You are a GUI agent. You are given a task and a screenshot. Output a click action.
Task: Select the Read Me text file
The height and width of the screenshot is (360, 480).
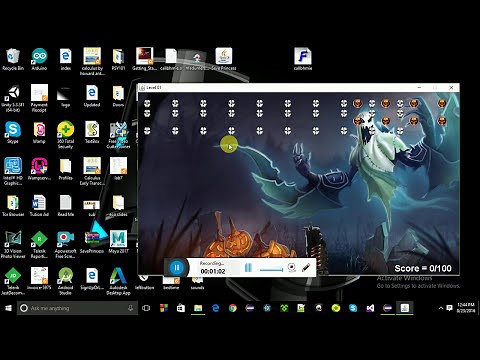point(66,206)
